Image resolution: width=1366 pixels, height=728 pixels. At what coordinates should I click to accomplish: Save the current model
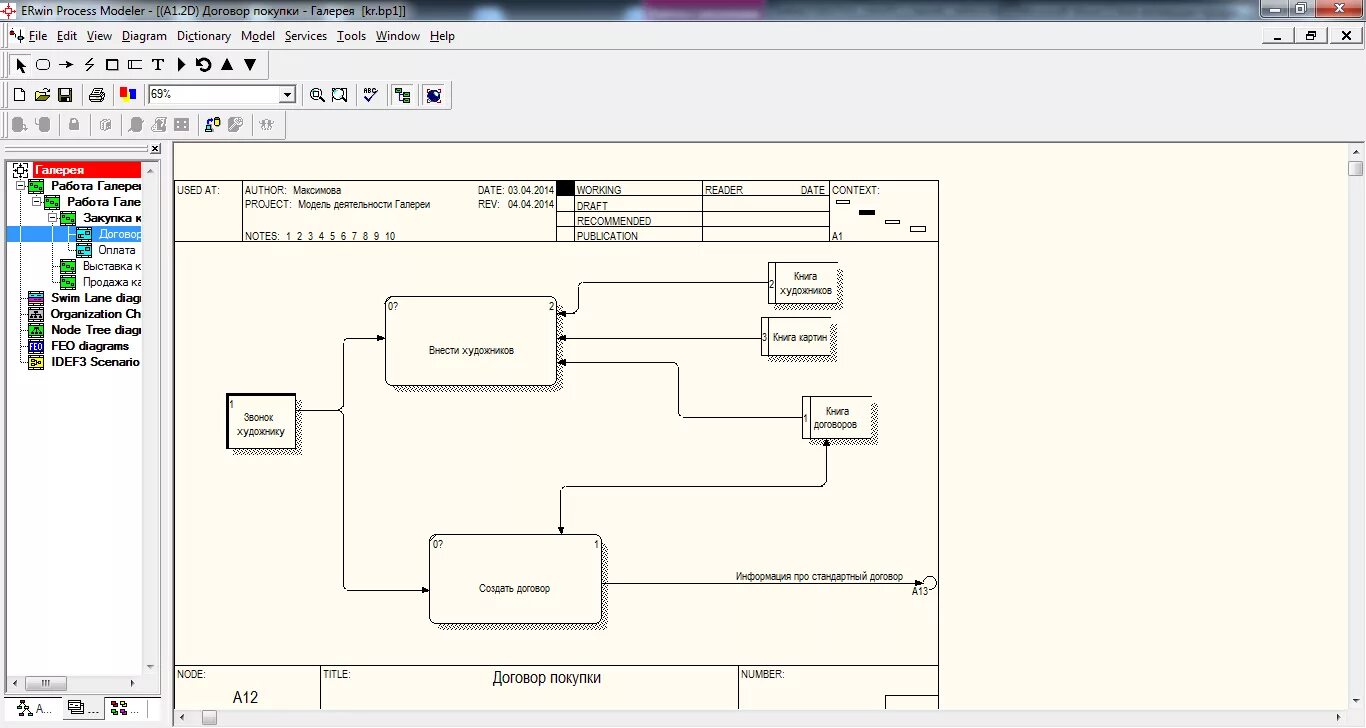(x=65, y=95)
